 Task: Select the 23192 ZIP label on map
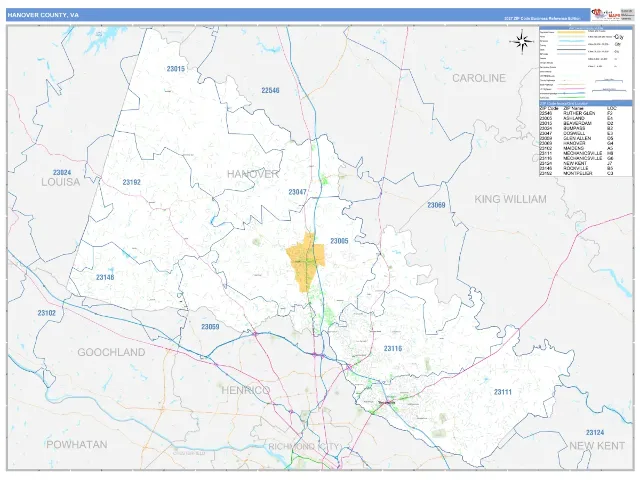coord(131,182)
